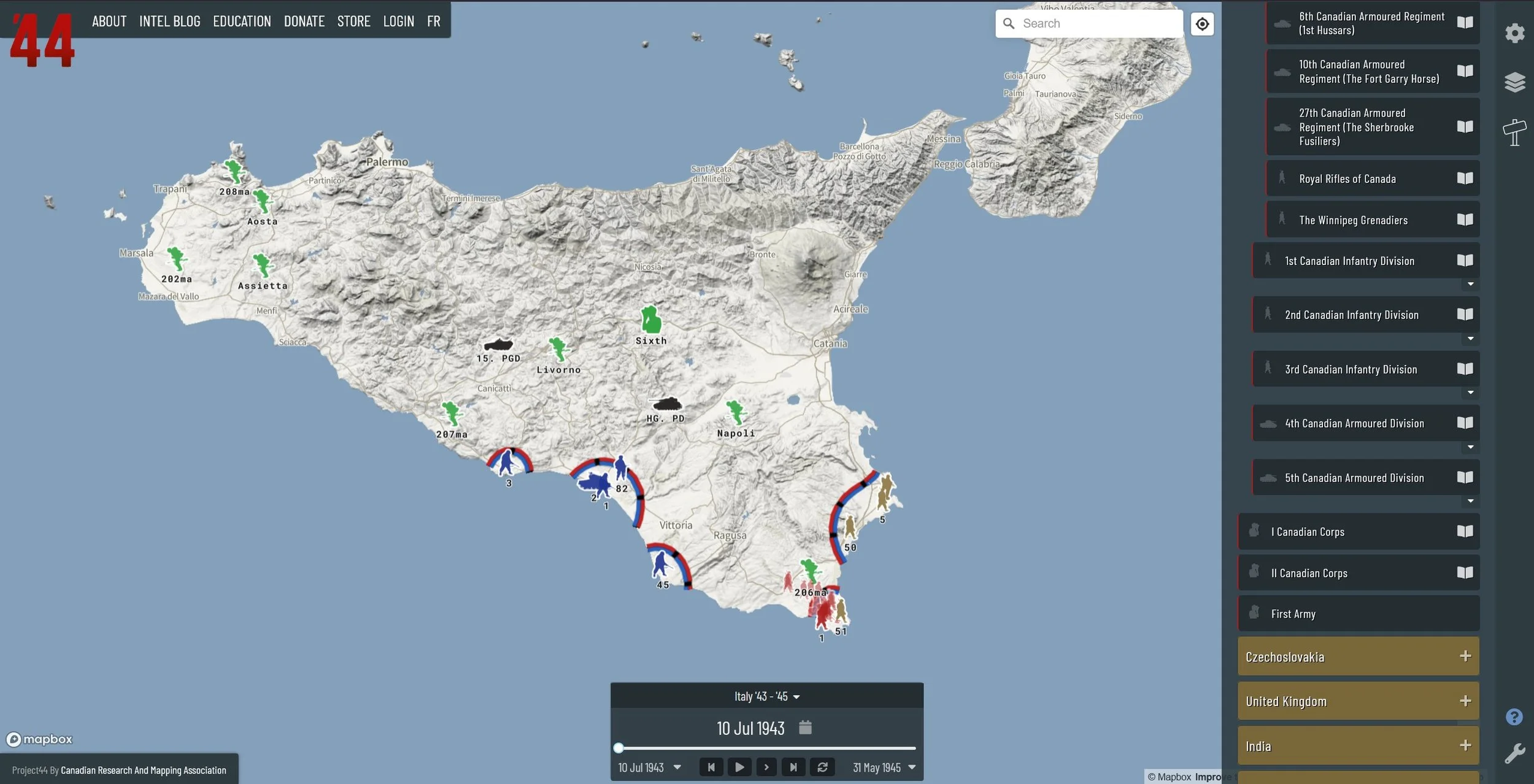
Task: Expand 1st Canadian Infantry Division sub-units arrow
Action: click(1470, 285)
